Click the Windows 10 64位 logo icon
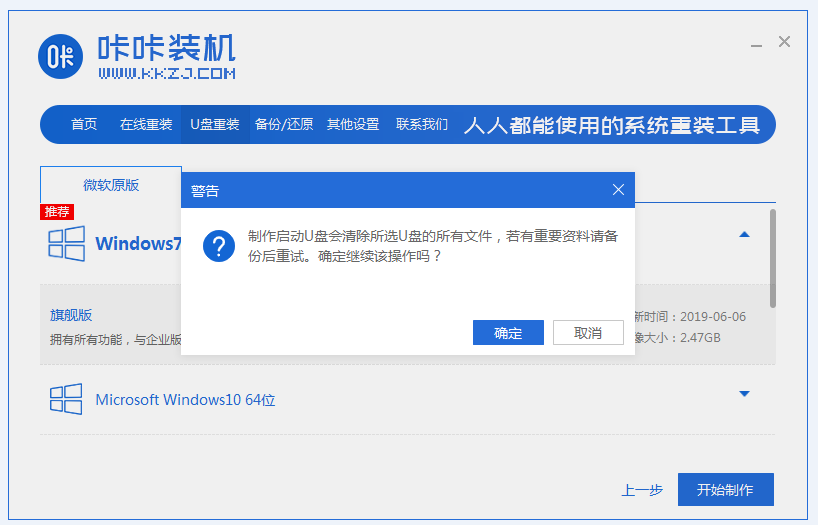Screen dimensions: 818x525 66,399
